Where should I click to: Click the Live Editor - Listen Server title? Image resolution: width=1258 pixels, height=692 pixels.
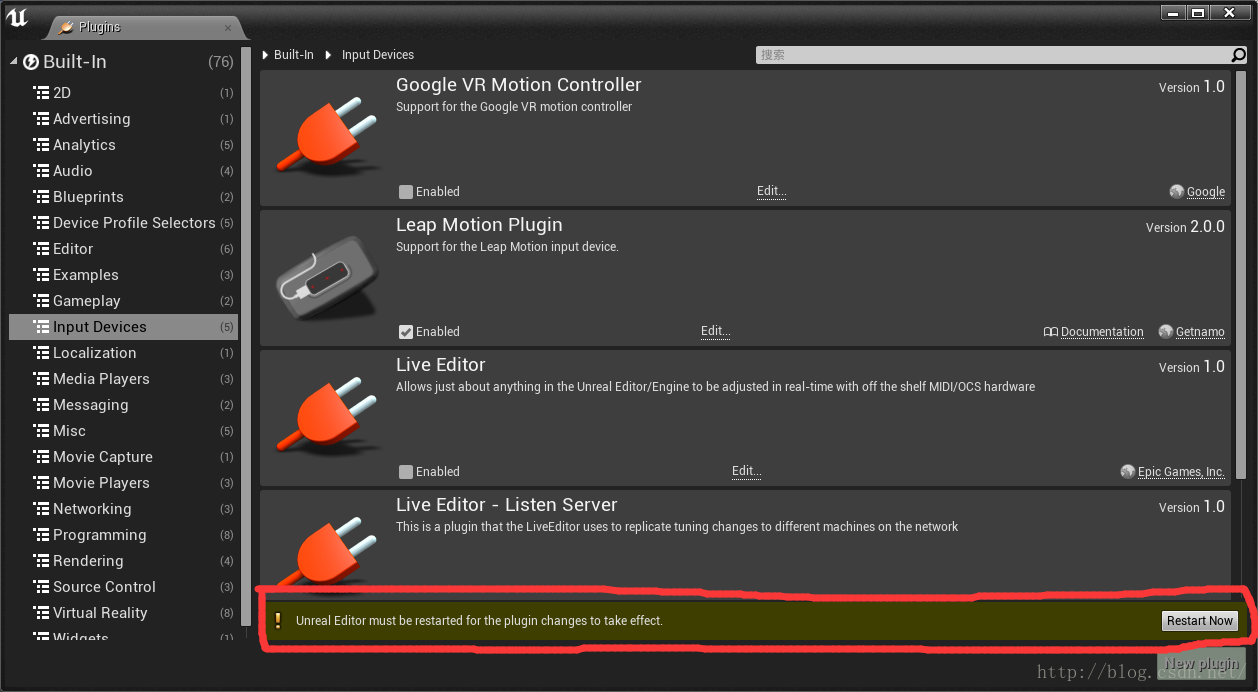pos(506,505)
